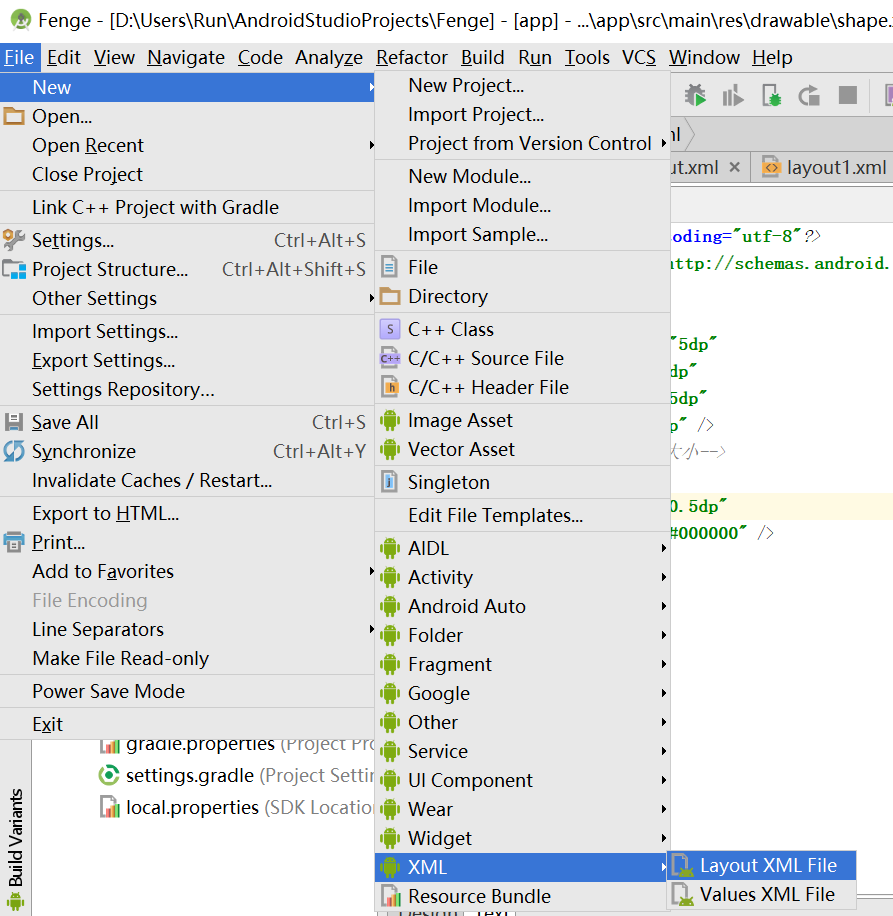Click the Debug app toolbar icon
893x916 pixels.
697,94
